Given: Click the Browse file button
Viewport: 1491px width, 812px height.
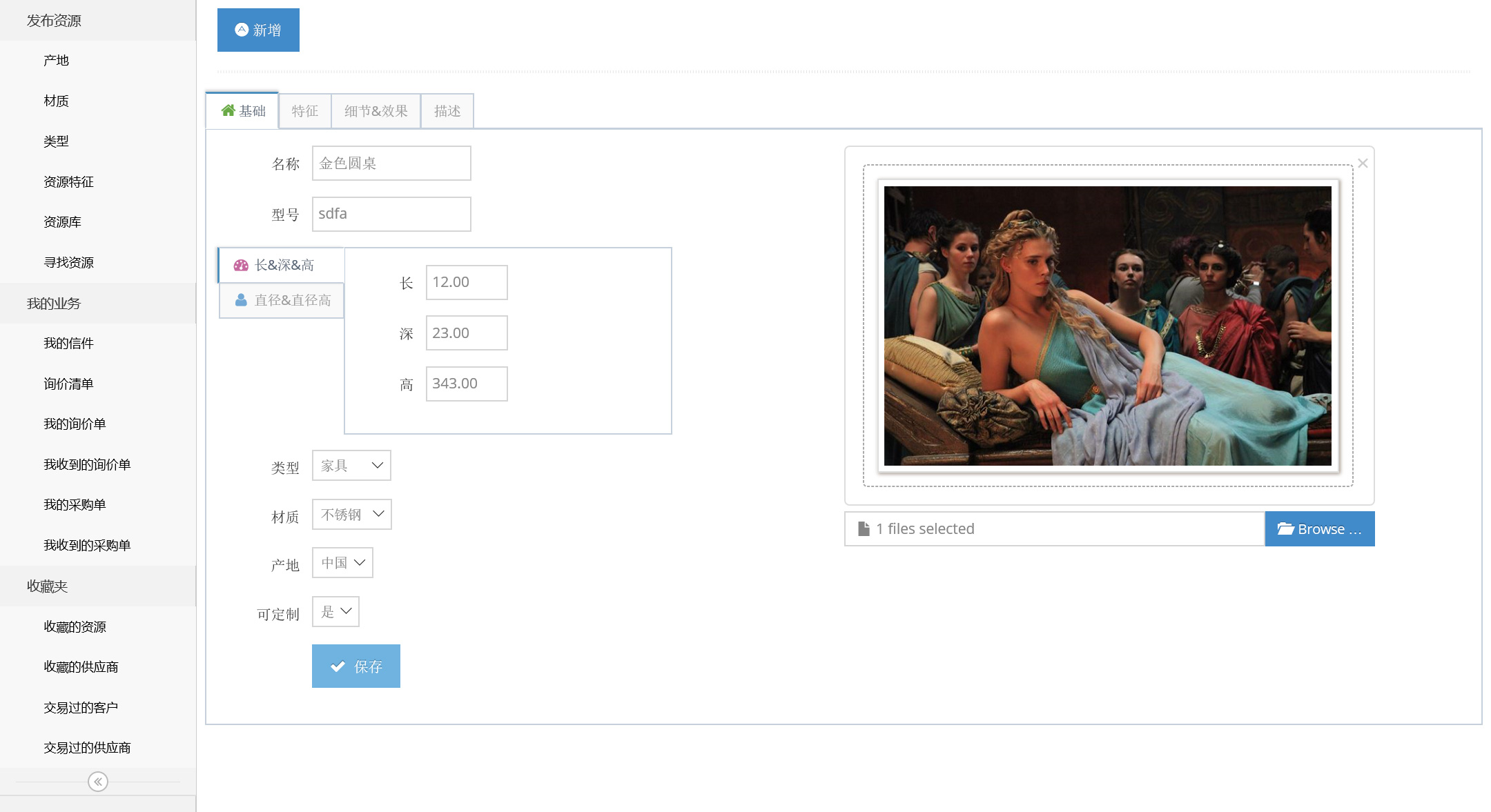Looking at the screenshot, I should (x=1320, y=528).
